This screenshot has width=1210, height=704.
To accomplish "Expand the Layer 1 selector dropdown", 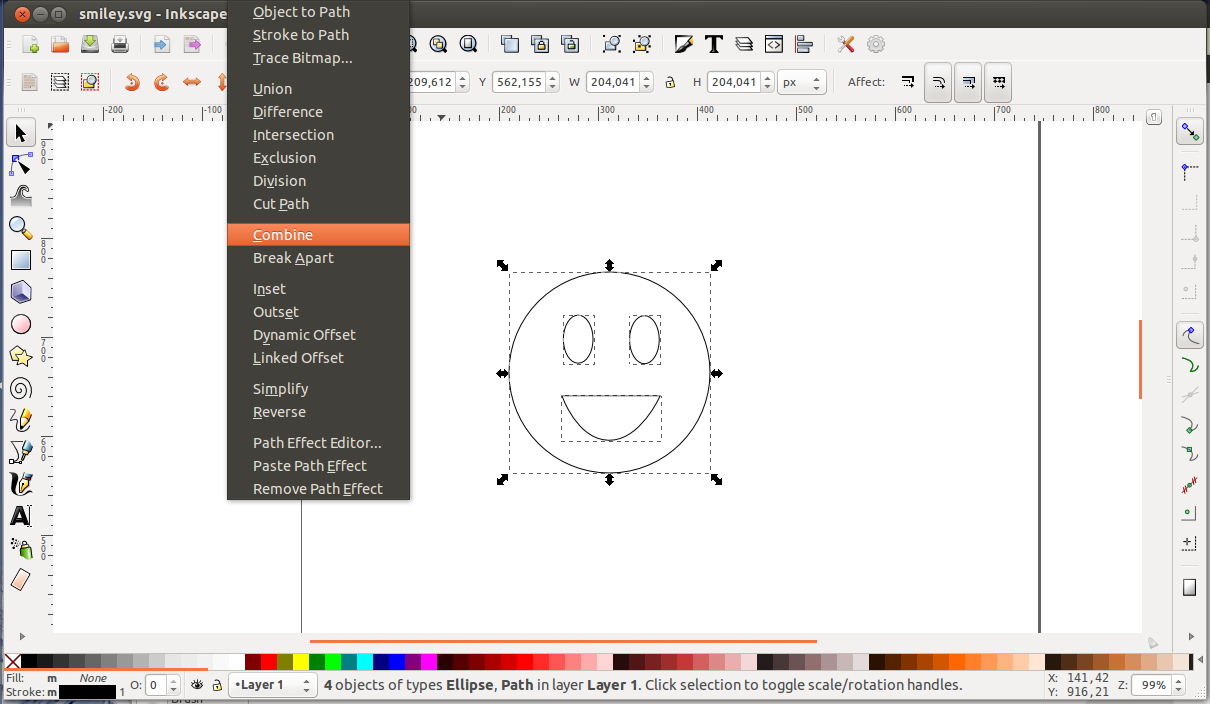I will pyautogui.click(x=272, y=685).
